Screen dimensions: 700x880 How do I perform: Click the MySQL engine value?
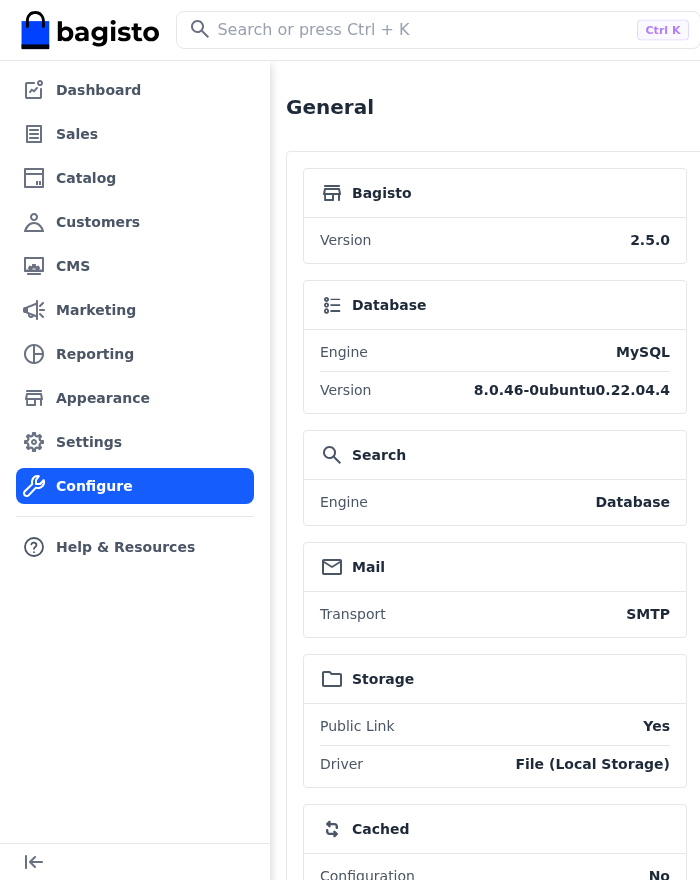click(x=643, y=352)
